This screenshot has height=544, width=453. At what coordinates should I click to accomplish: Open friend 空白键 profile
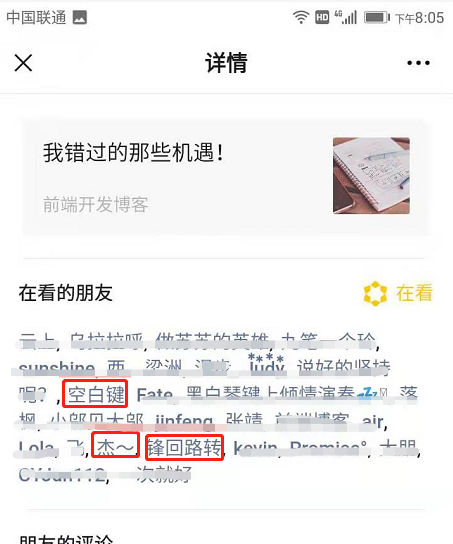(x=96, y=394)
